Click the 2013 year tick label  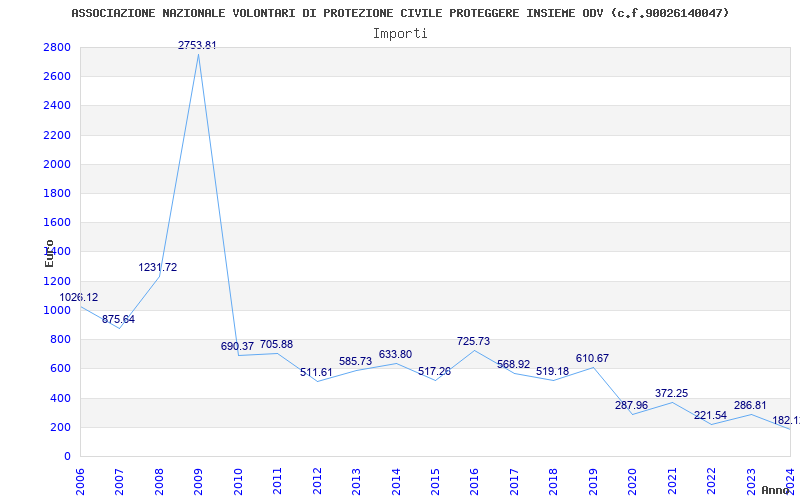click(356, 482)
